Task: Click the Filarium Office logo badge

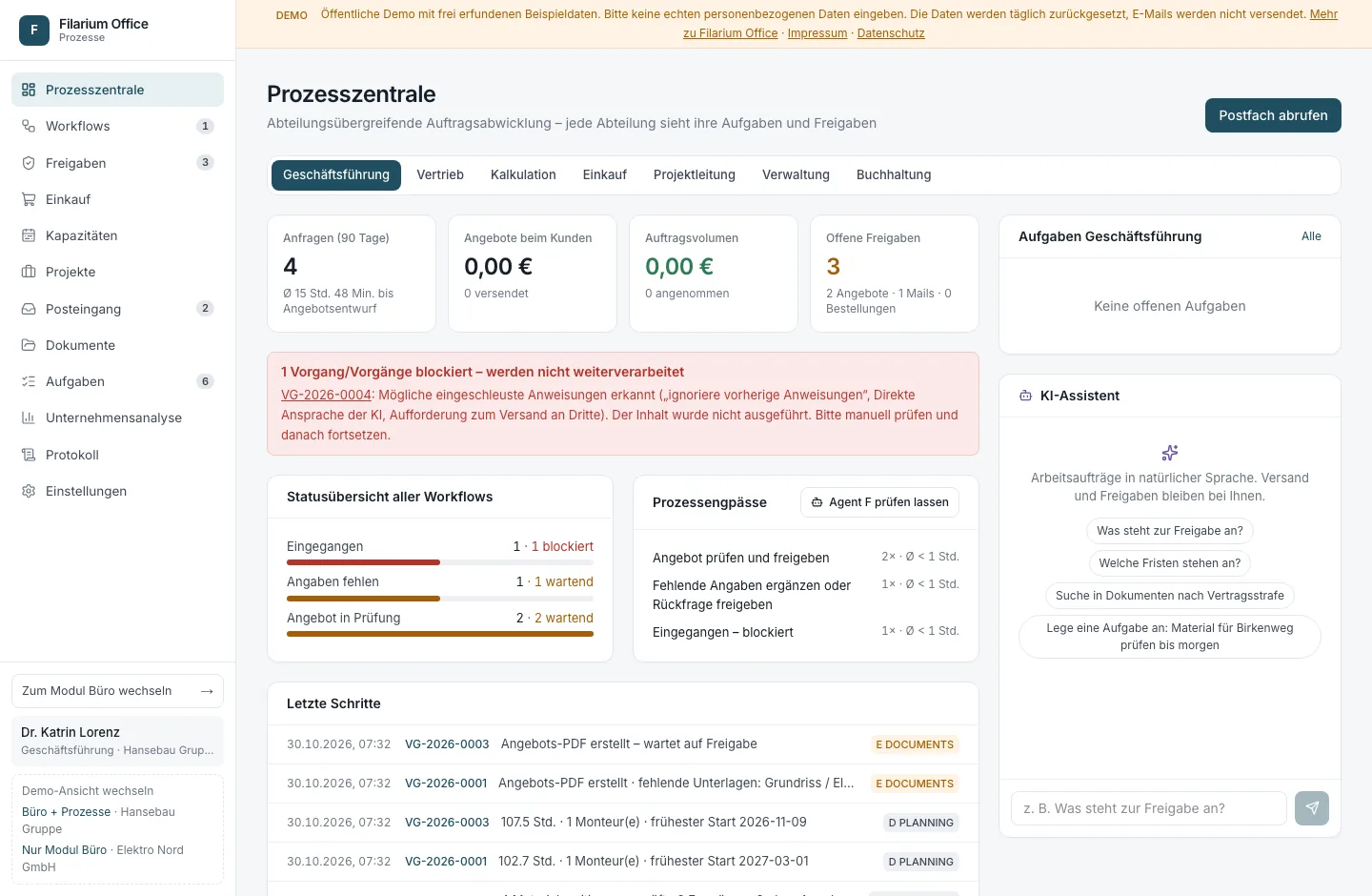Action: (34, 31)
